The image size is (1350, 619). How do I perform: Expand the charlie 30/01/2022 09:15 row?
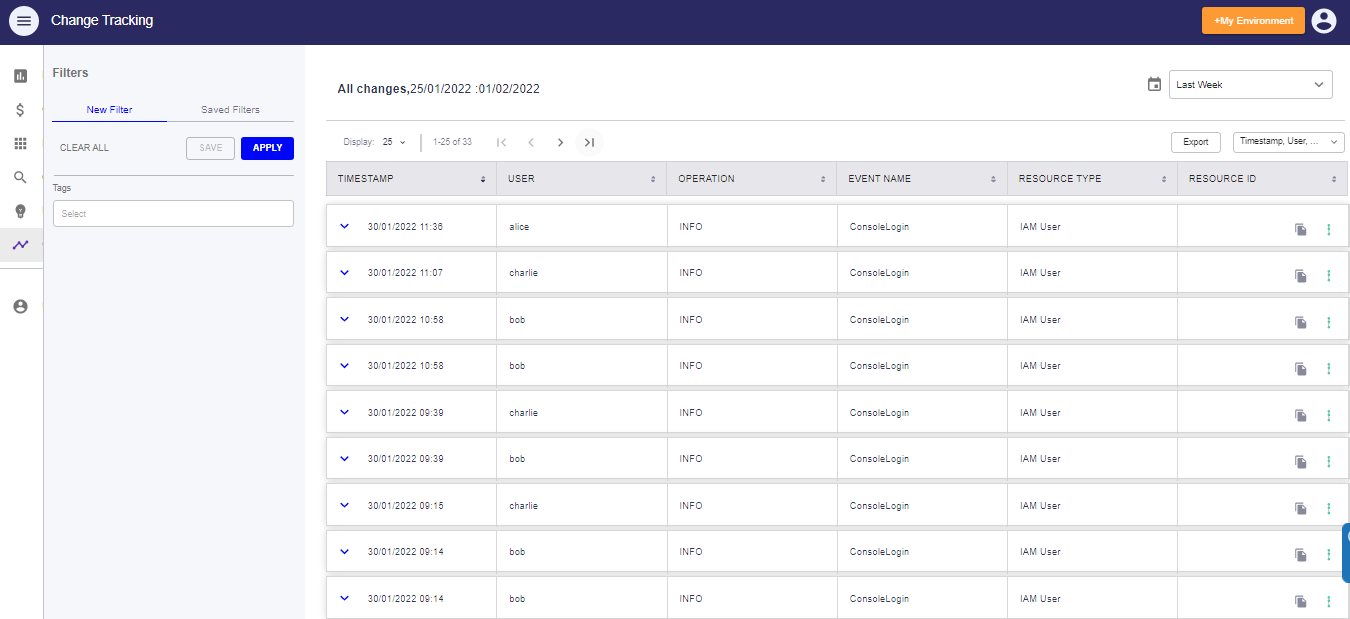click(x=345, y=505)
